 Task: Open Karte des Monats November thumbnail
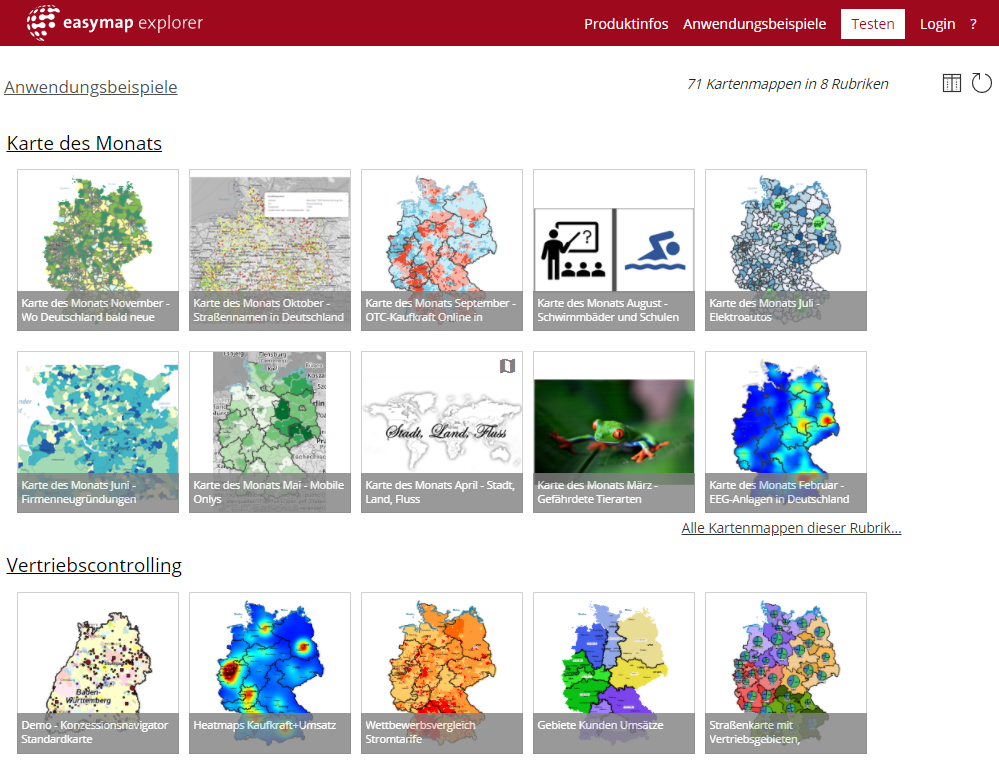click(98, 249)
